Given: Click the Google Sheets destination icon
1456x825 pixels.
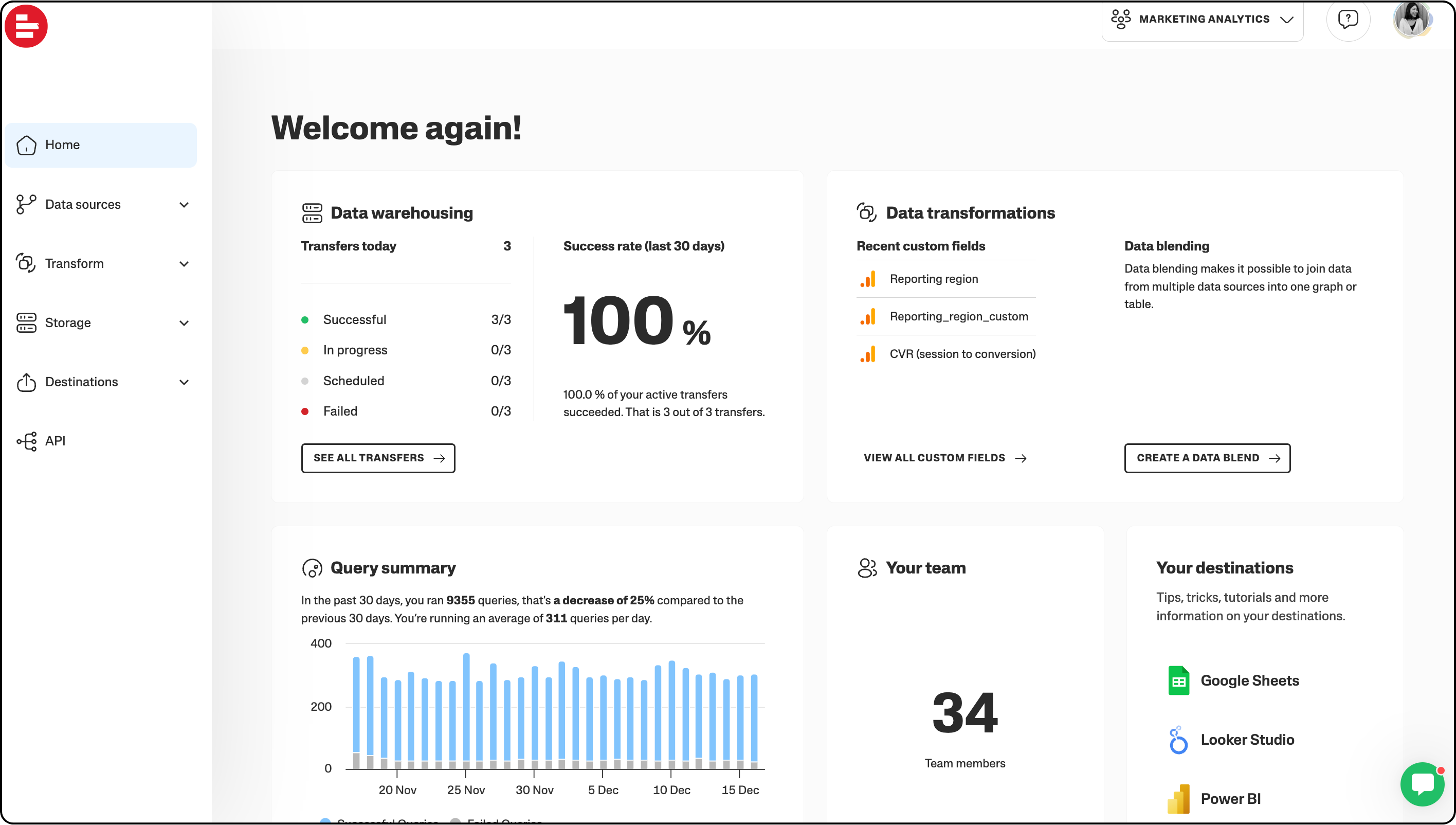Looking at the screenshot, I should [x=1178, y=680].
